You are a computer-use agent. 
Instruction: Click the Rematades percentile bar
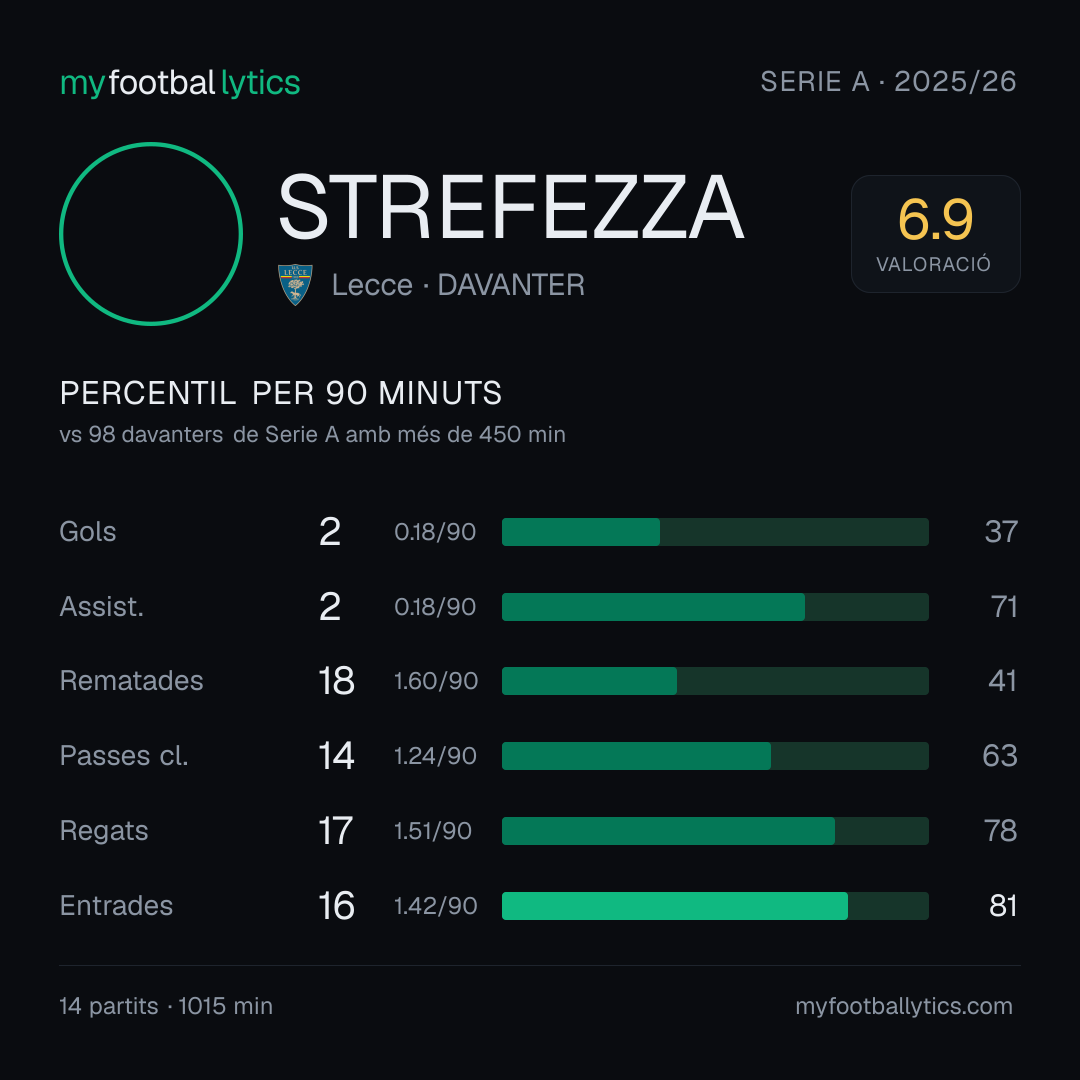715,681
